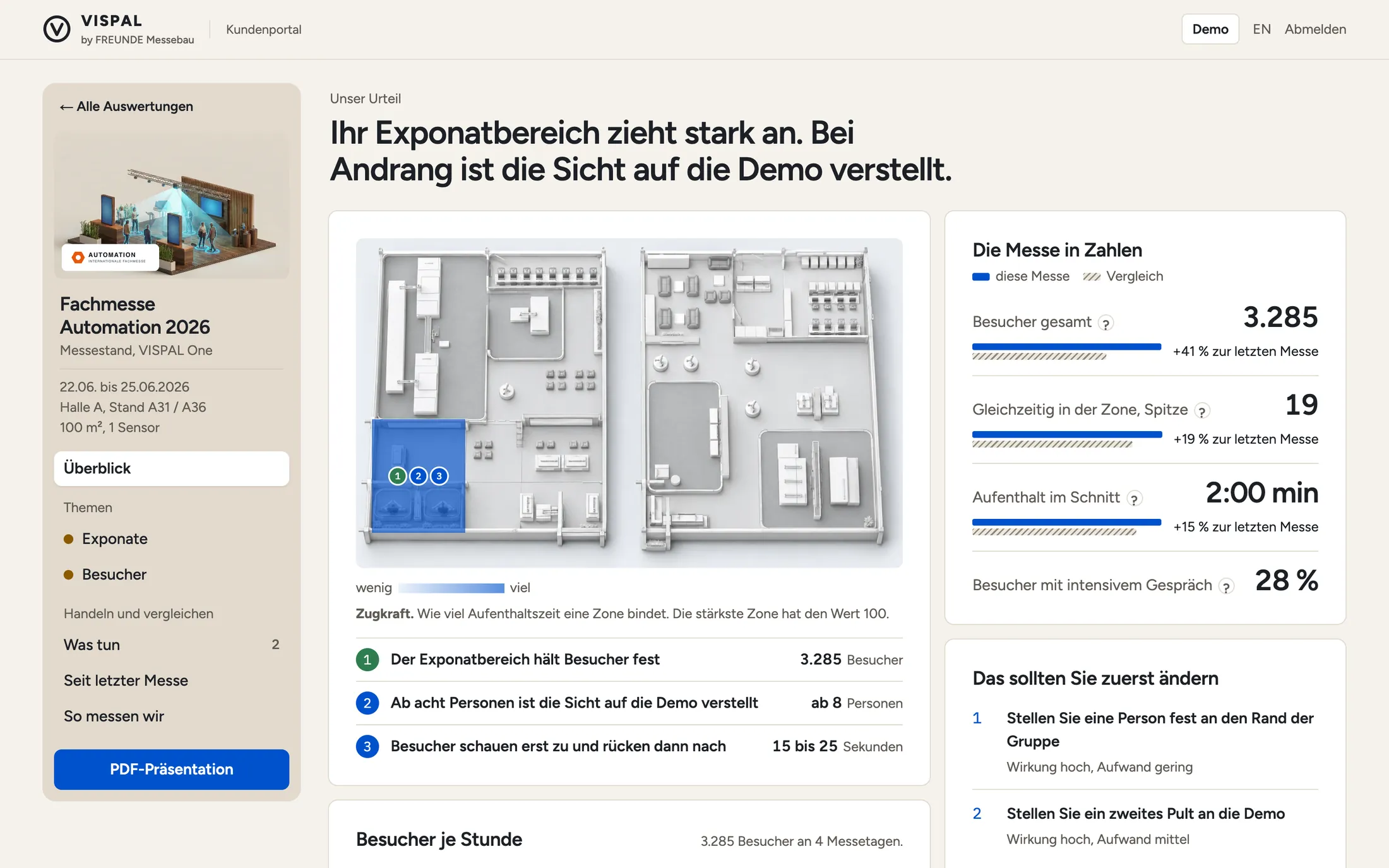This screenshot has height=868, width=1389.
Task: Click the 15 bis 25 Sekunden value
Action: tap(837, 747)
